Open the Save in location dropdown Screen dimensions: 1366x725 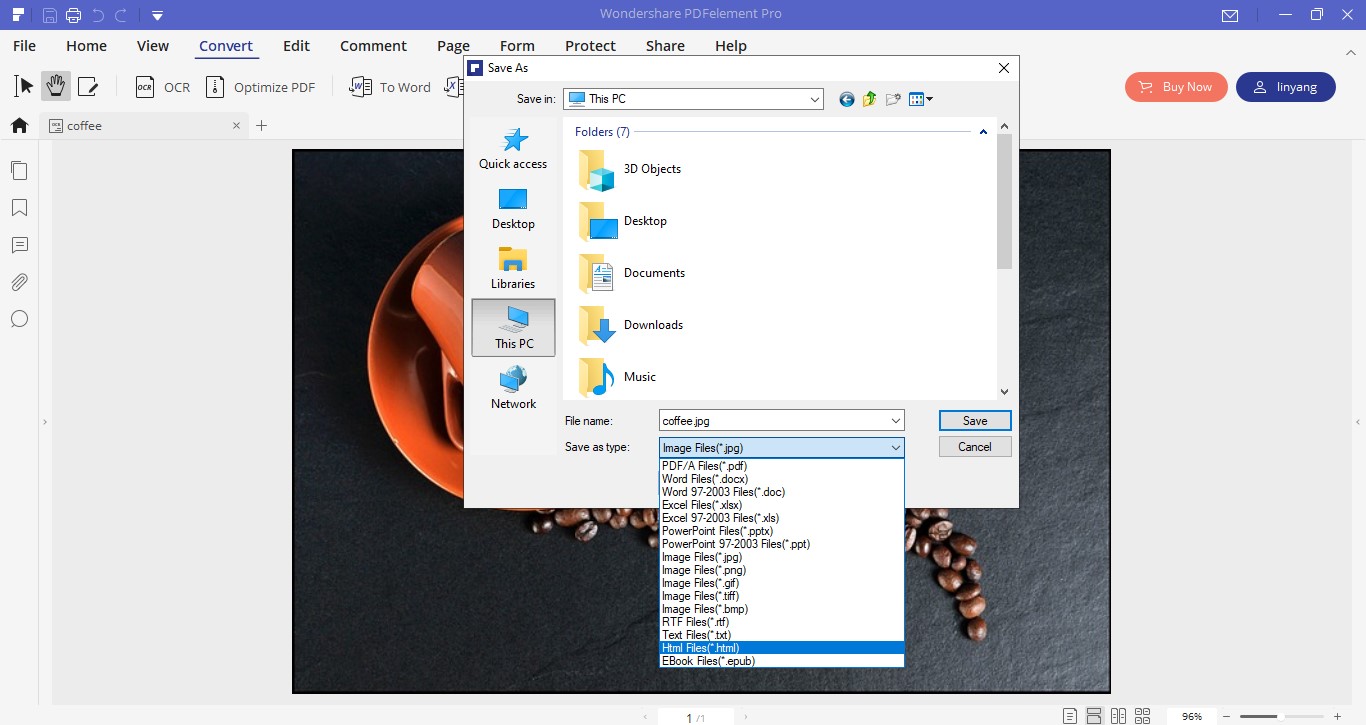click(816, 99)
